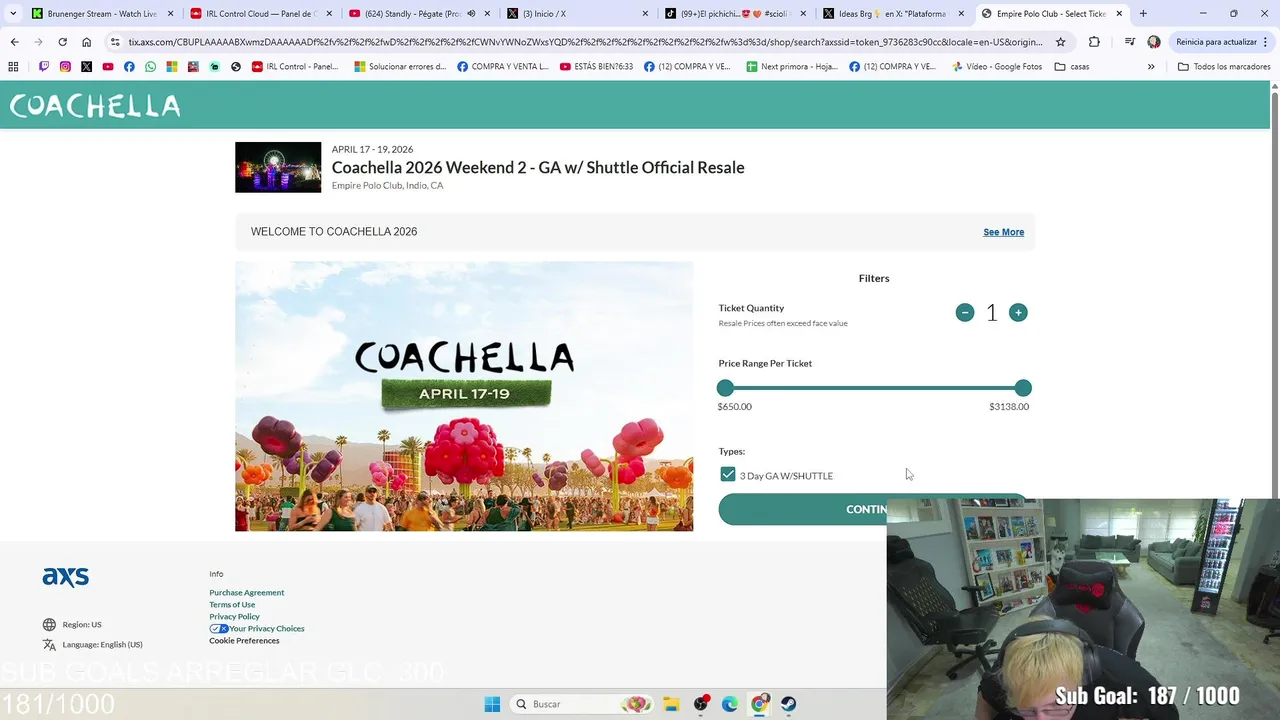Screen dimensions: 1280x720
Task: Click the Chrome icon in the taskbar
Action: pyautogui.click(x=759, y=704)
